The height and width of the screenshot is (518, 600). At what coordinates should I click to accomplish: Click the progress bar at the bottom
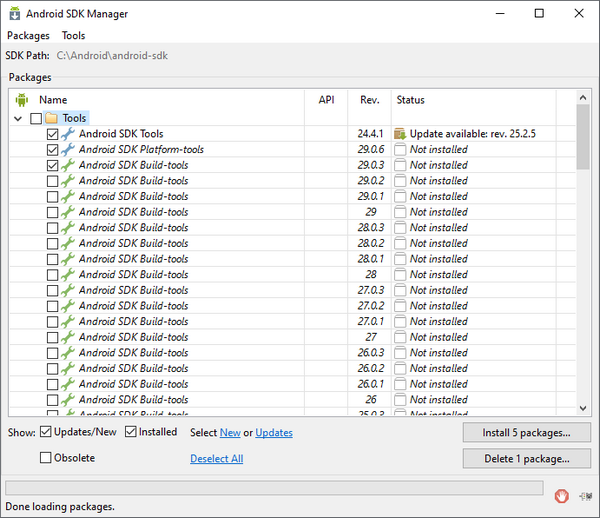(x=274, y=488)
